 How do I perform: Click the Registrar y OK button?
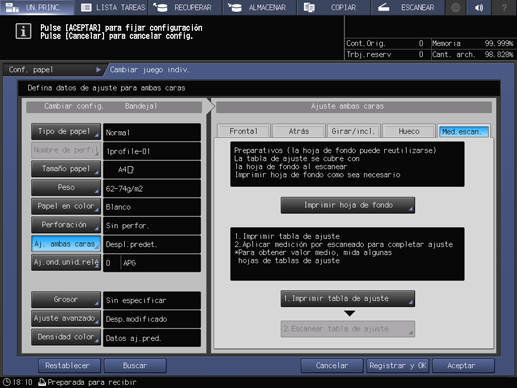[398, 366]
